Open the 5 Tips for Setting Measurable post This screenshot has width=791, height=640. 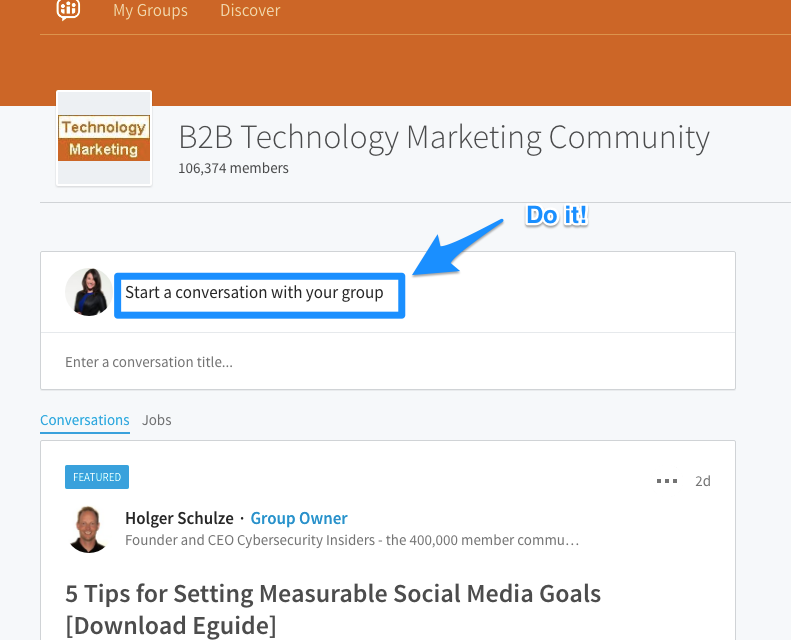point(333,609)
